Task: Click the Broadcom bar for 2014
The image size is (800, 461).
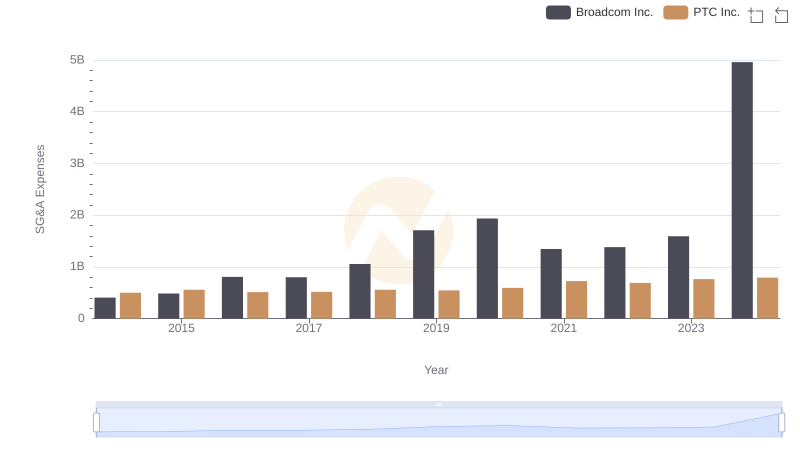Action: 105,308
